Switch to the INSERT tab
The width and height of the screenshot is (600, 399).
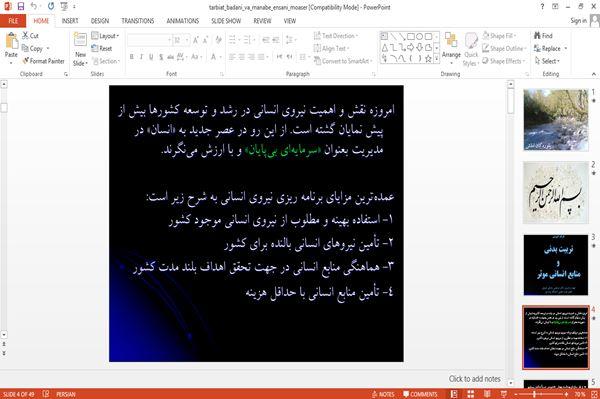(70, 21)
